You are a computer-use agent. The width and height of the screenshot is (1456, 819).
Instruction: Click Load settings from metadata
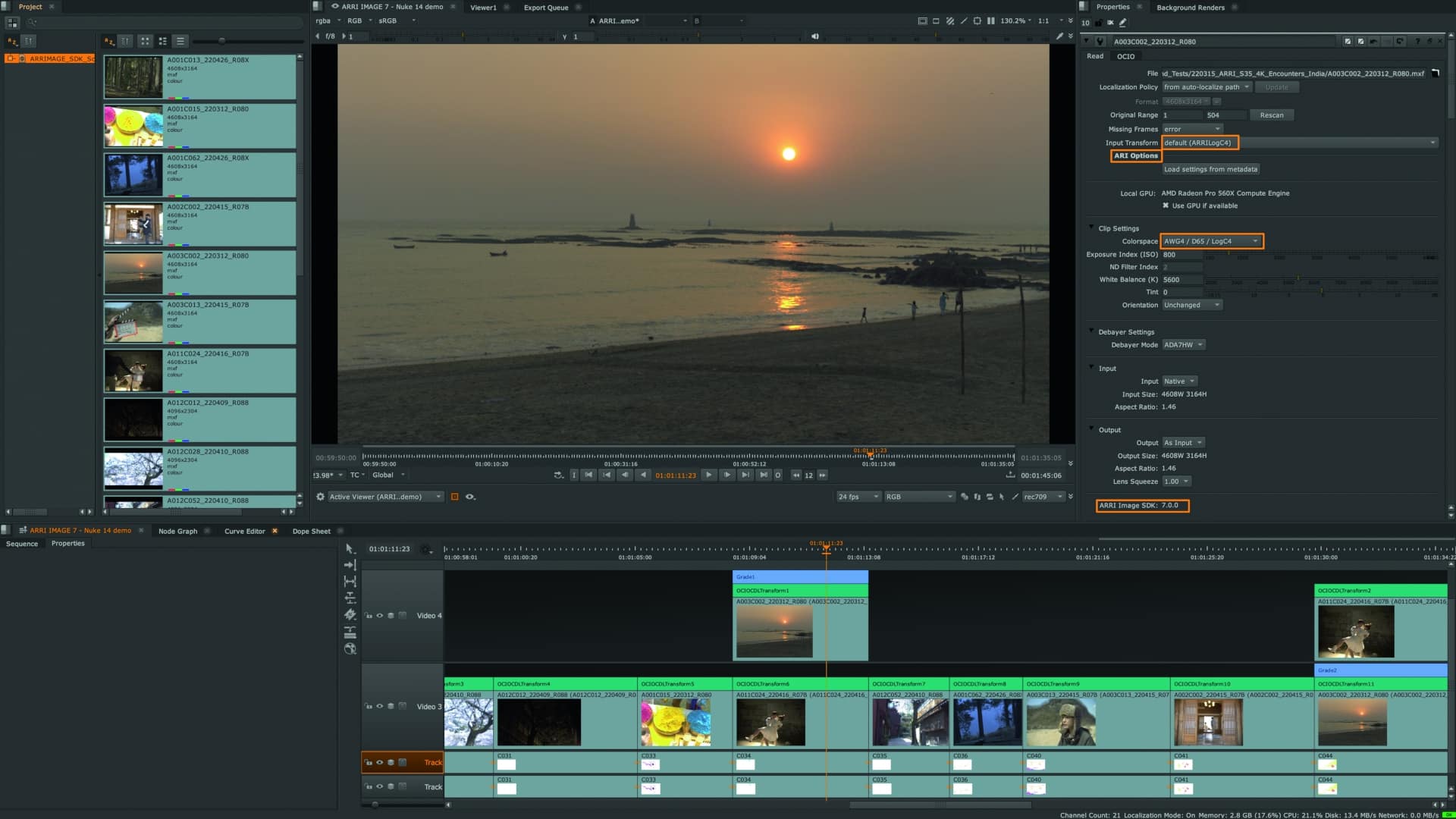(1210, 169)
